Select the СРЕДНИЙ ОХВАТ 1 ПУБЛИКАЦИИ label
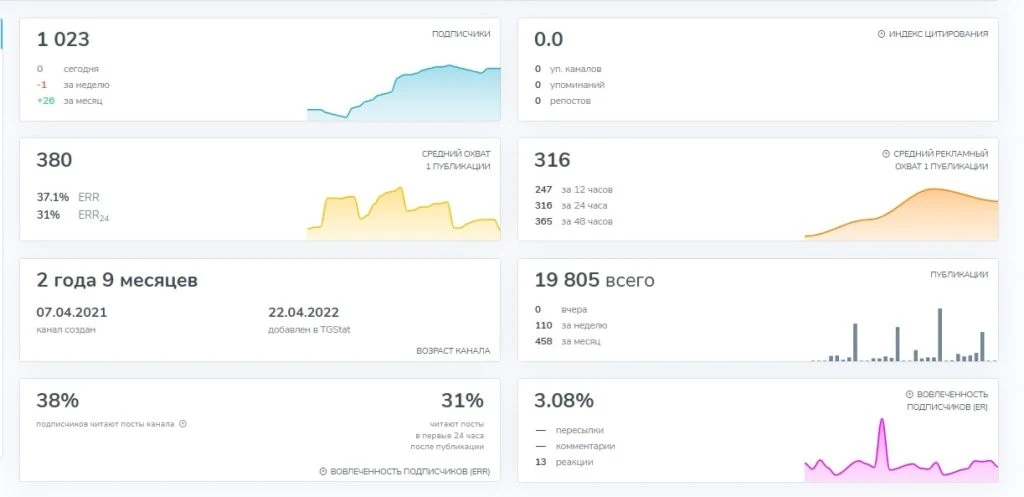 coord(456,160)
